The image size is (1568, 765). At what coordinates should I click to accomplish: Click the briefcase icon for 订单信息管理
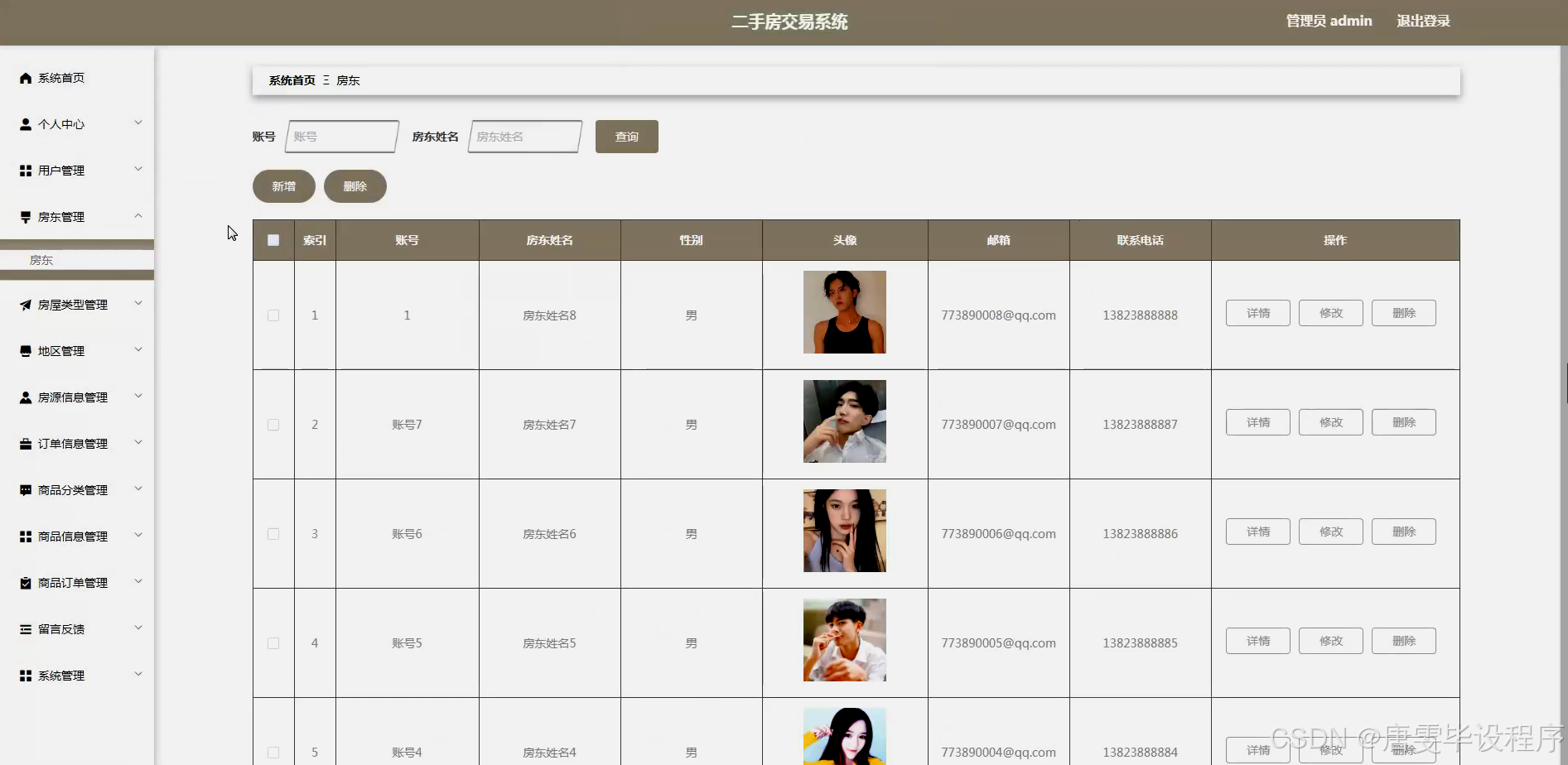(26, 444)
